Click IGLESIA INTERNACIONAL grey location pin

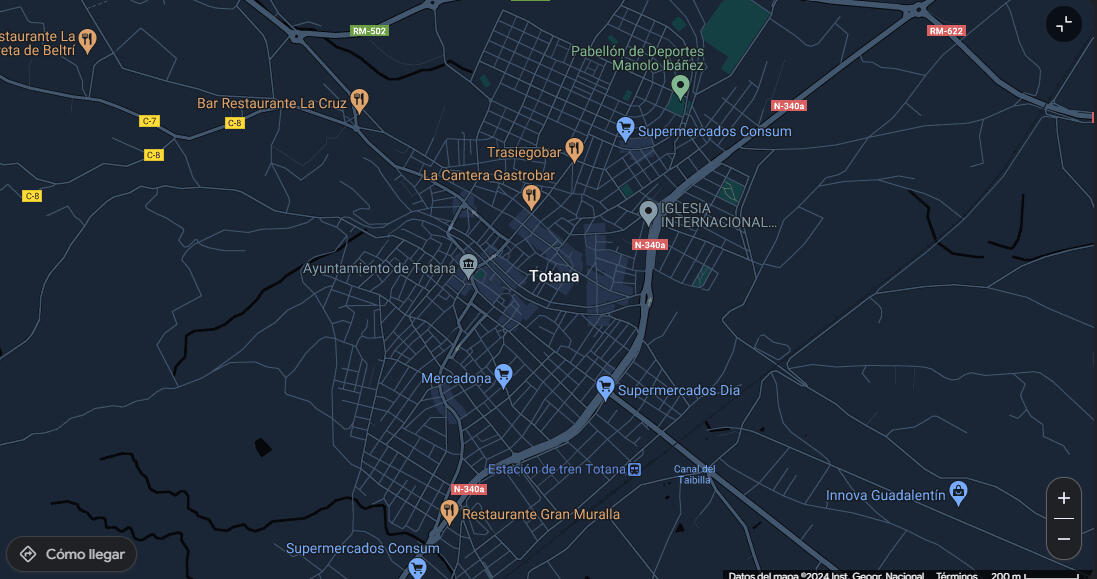click(x=649, y=213)
